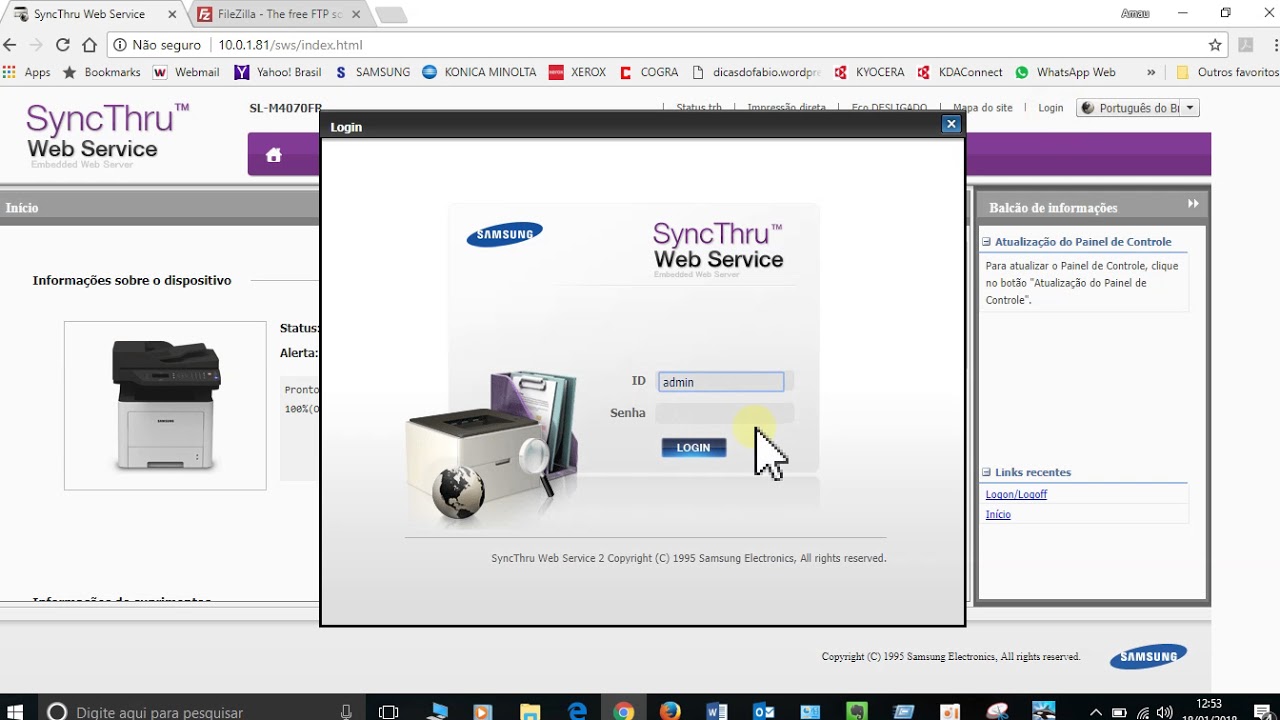1280x720 pixels.
Task: Open the dicasdofabio.wordpress bookmark
Action: (x=756, y=72)
